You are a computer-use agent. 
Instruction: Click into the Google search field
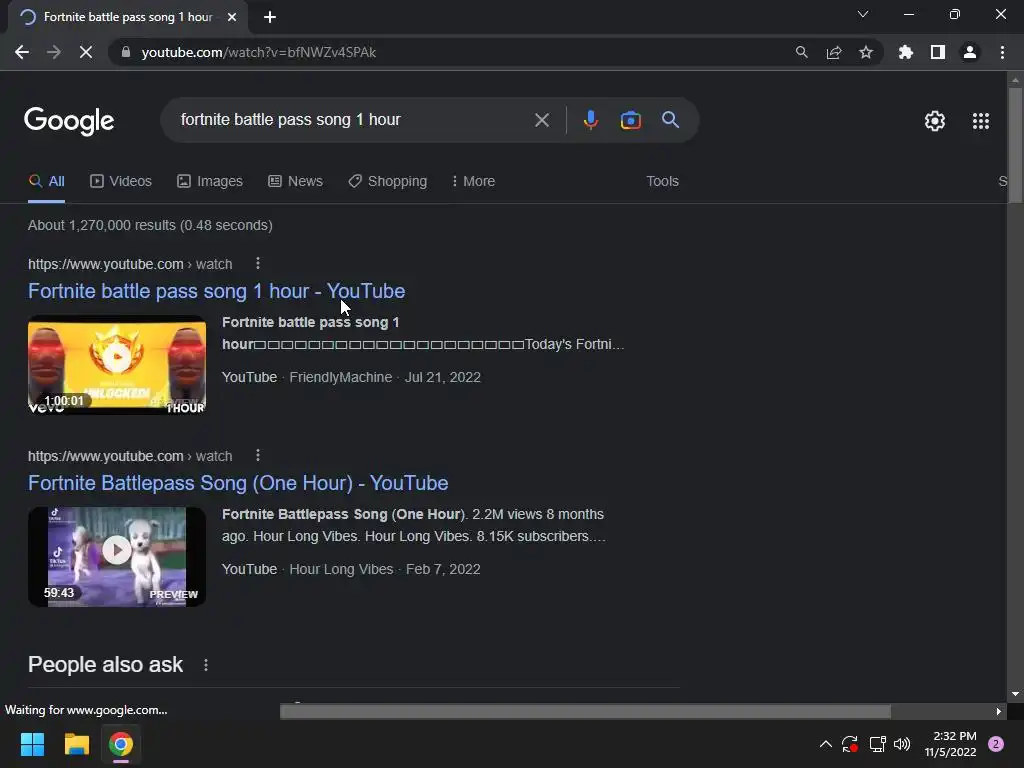point(353,120)
